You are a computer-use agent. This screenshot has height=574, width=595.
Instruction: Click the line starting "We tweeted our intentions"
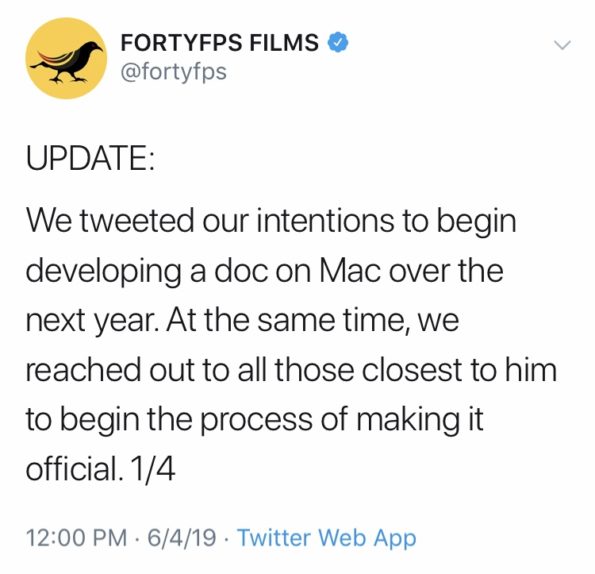pyautogui.click(x=271, y=221)
